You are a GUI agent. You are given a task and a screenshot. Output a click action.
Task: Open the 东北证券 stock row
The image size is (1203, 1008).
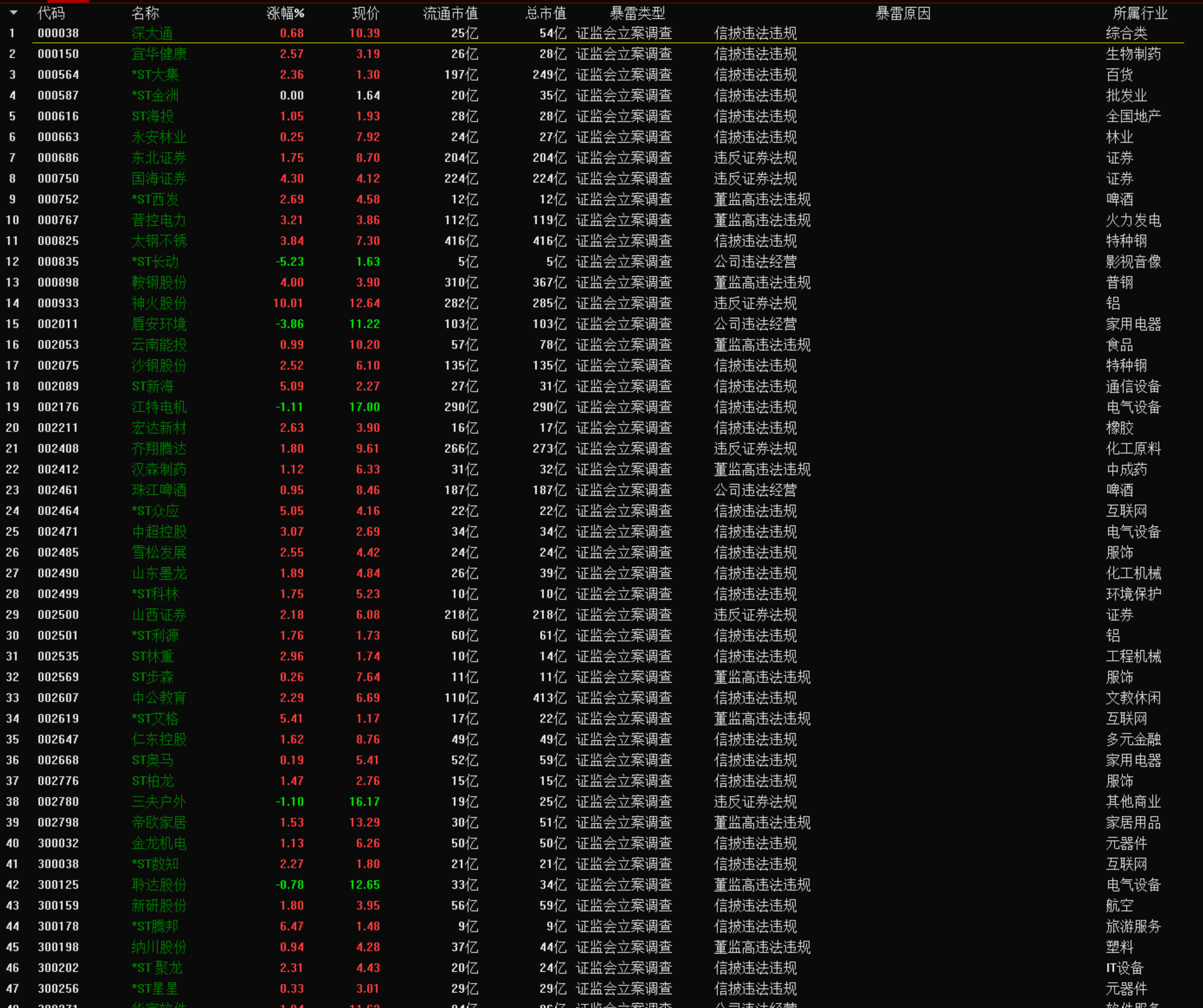coord(159,158)
